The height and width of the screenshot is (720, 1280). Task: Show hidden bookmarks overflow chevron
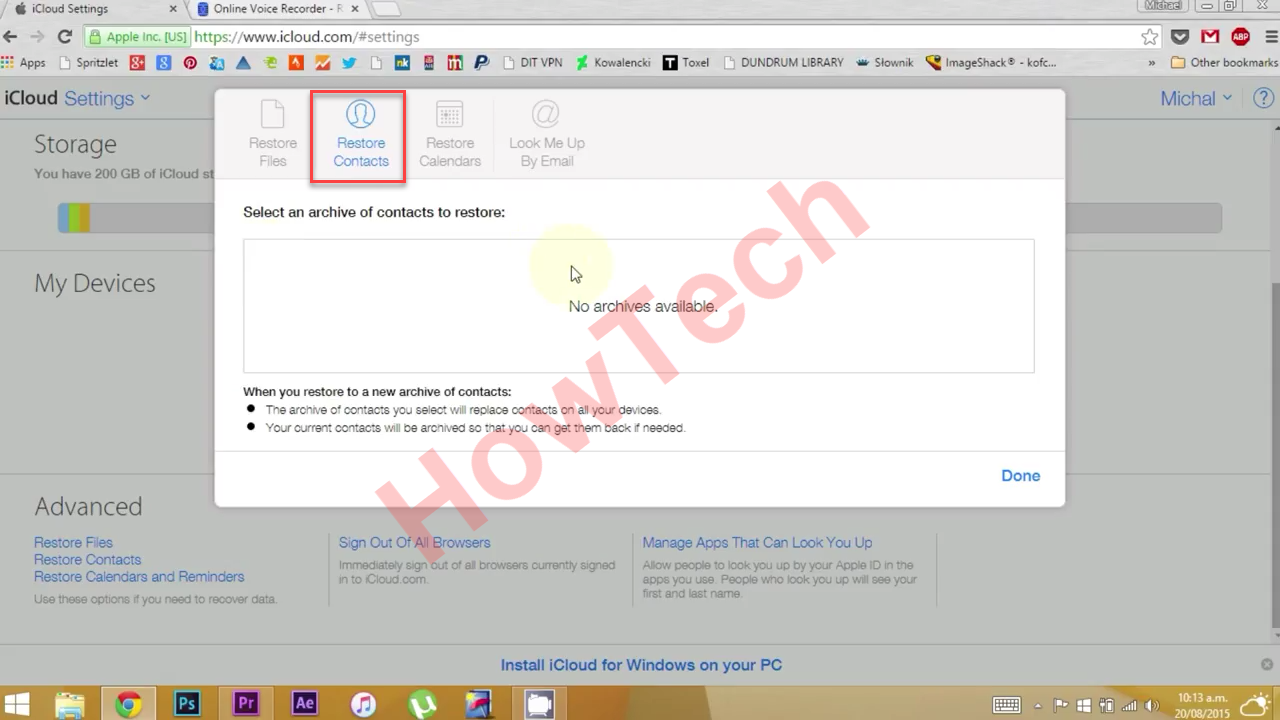1151,62
